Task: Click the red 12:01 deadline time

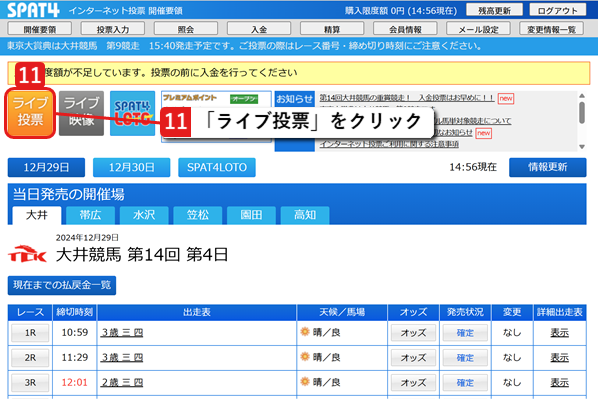Action: (x=75, y=382)
